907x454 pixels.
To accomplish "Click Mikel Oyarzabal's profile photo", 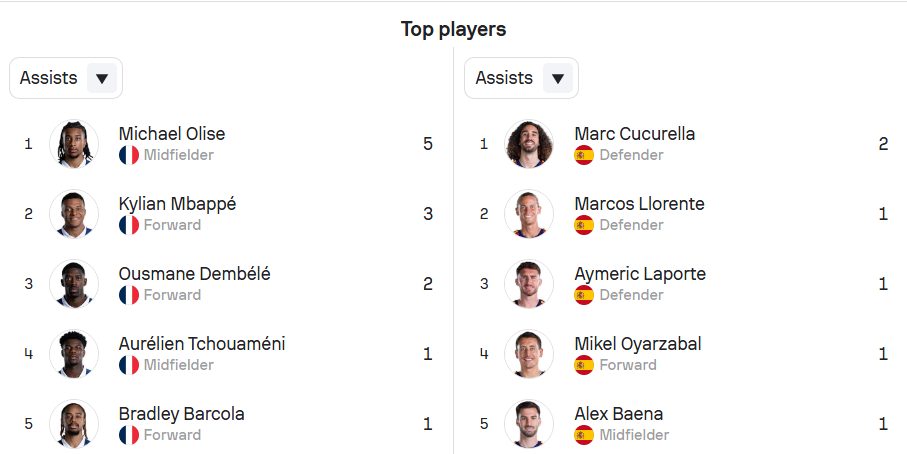I will coord(529,354).
